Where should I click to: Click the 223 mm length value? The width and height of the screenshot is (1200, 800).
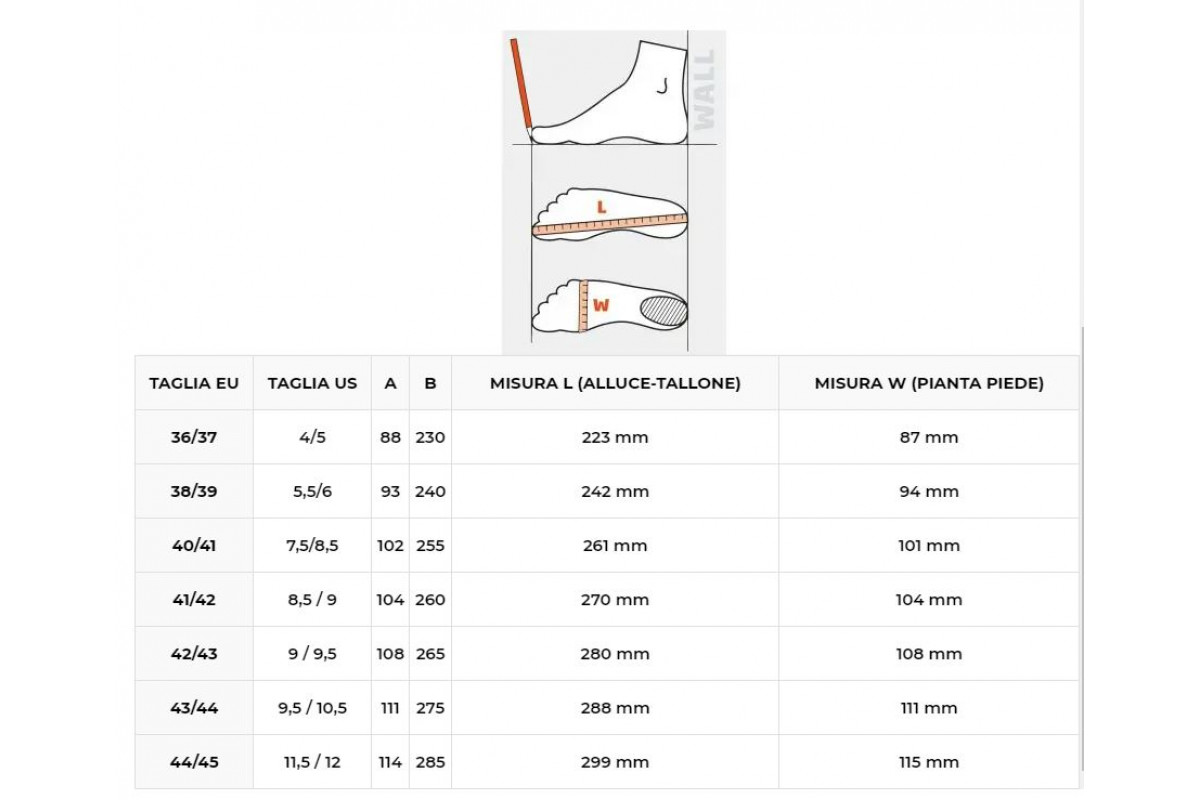(615, 437)
